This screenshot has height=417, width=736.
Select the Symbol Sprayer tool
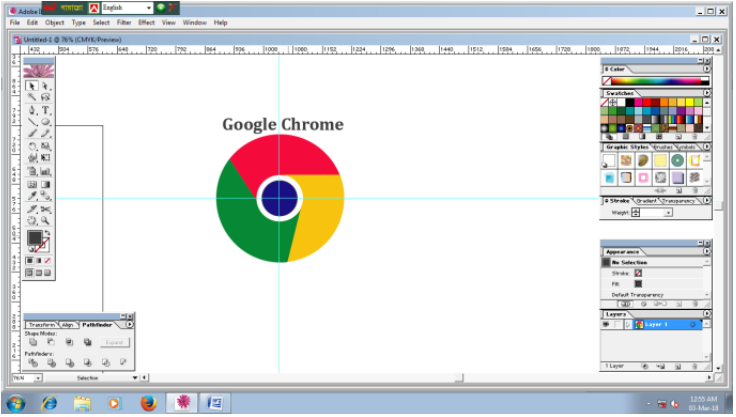pyautogui.click(x=31, y=171)
